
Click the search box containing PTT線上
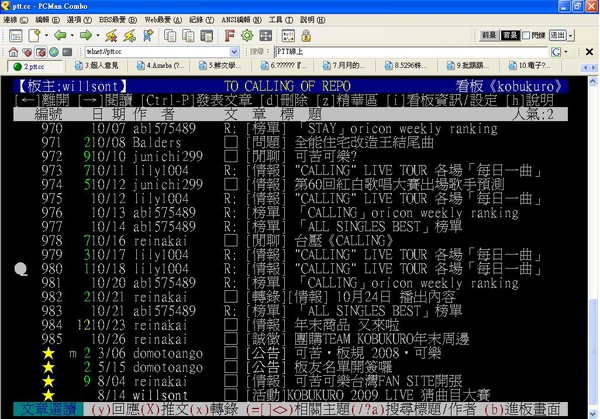(412, 52)
